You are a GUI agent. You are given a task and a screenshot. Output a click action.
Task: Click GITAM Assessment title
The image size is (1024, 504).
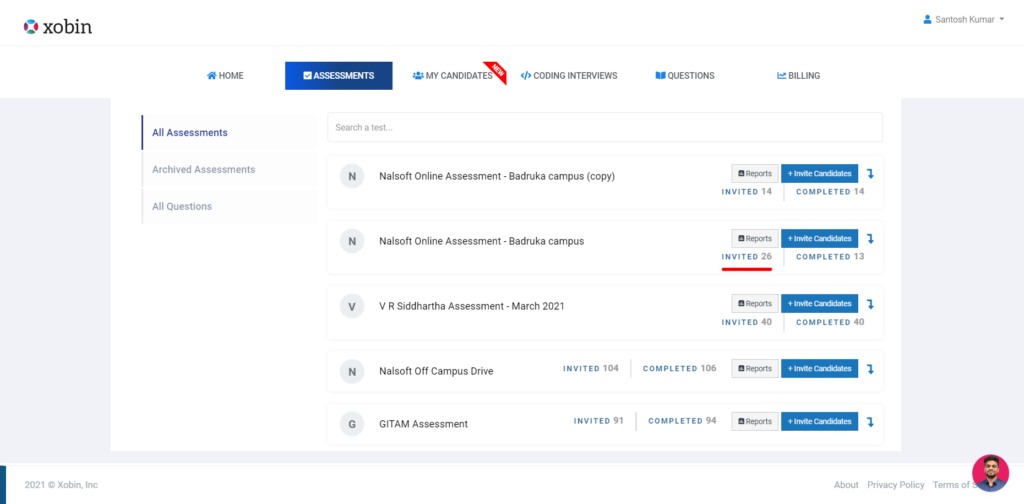[423, 424]
